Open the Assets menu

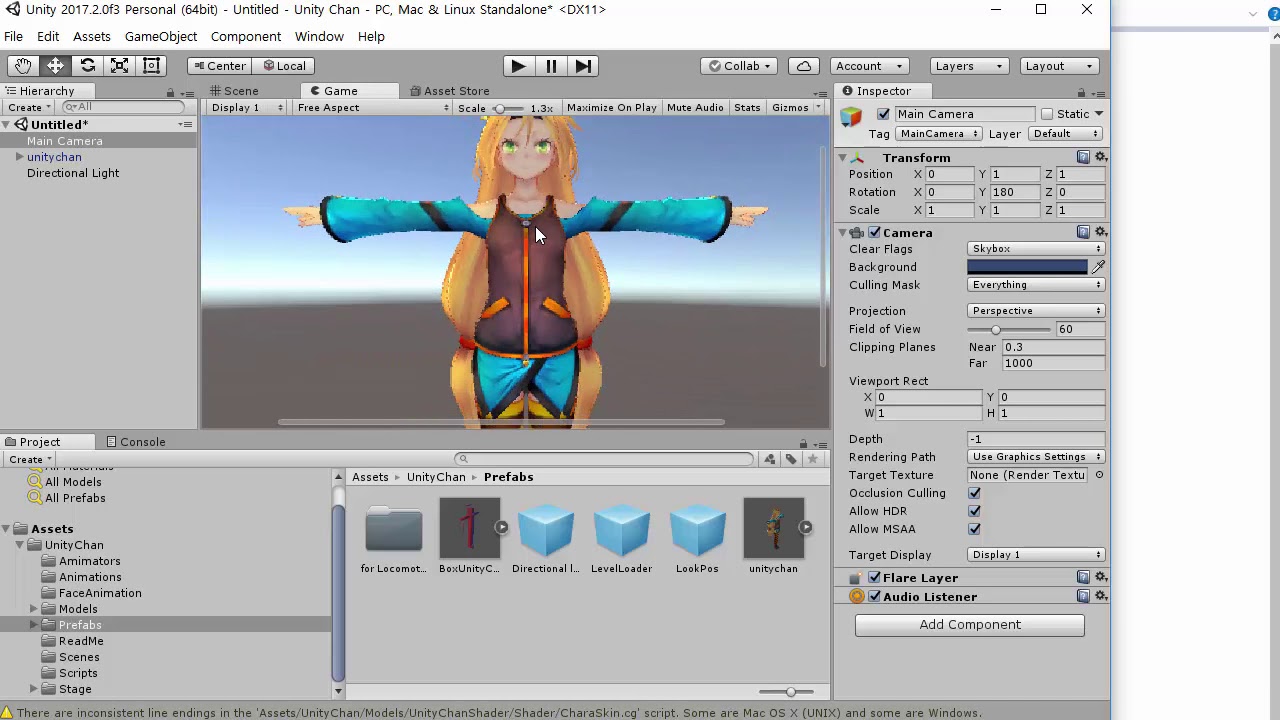coord(91,36)
